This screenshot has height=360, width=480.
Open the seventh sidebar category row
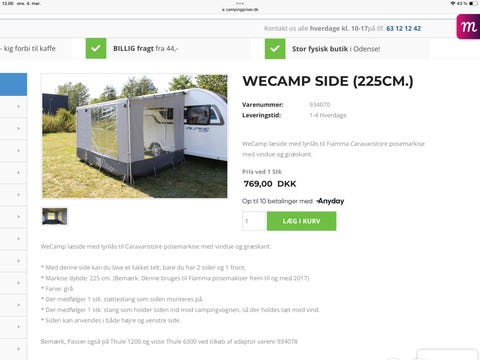click(13, 239)
